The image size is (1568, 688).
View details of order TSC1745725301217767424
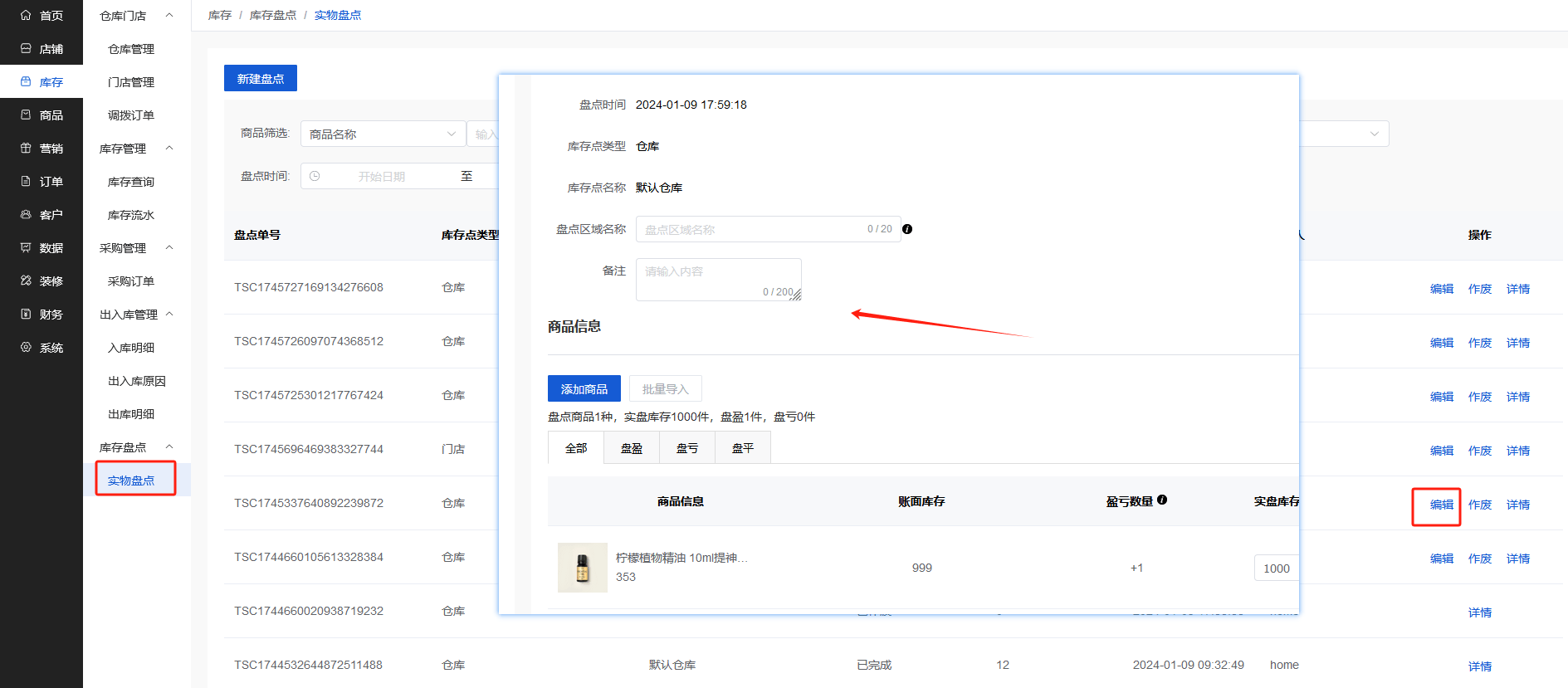pyautogui.click(x=1518, y=397)
